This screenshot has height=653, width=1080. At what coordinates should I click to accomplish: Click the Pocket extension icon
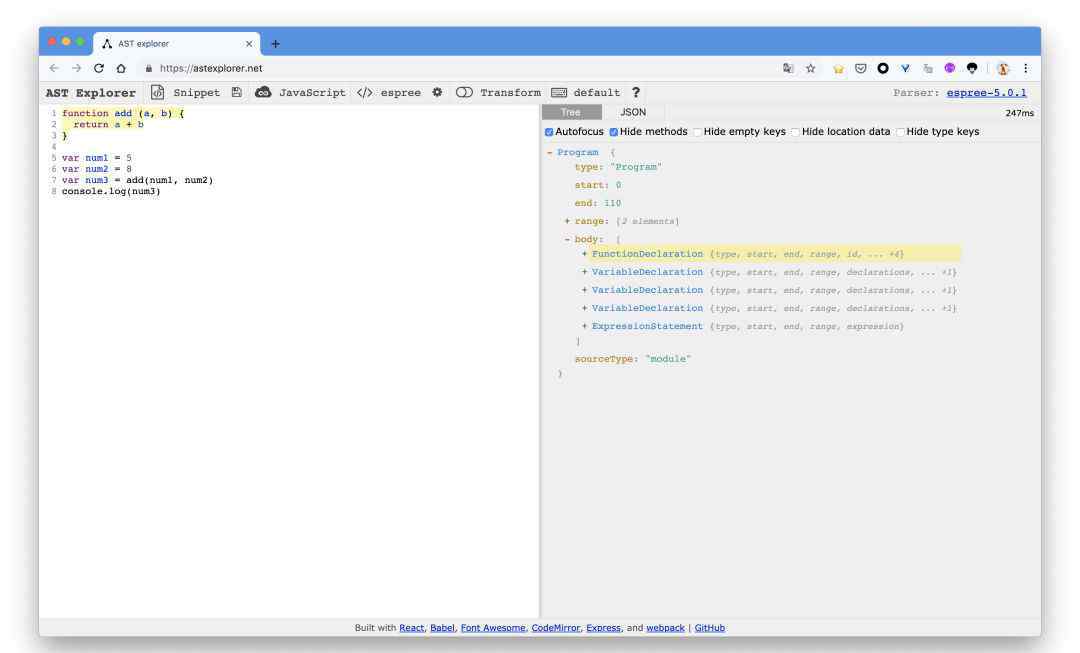click(x=861, y=68)
